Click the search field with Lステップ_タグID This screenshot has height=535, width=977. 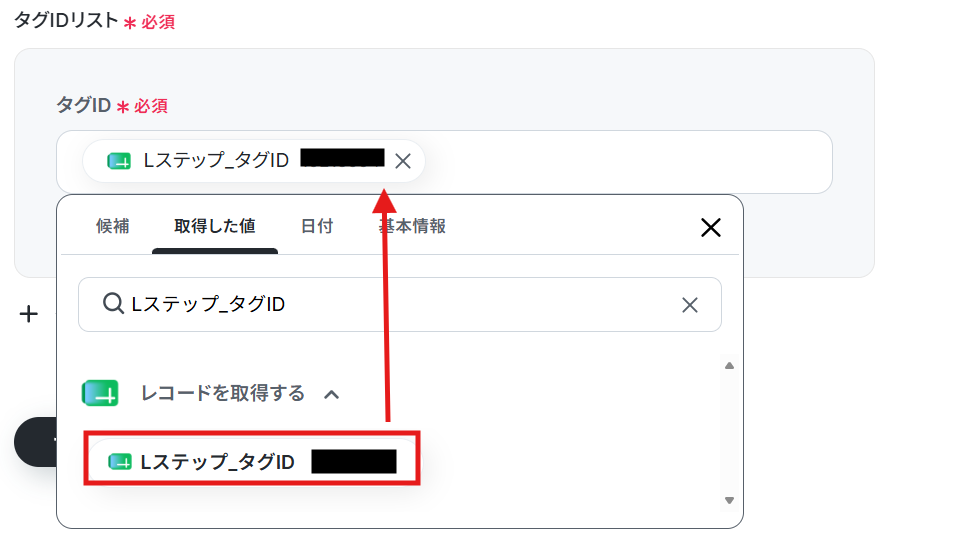pyautogui.click(x=399, y=305)
